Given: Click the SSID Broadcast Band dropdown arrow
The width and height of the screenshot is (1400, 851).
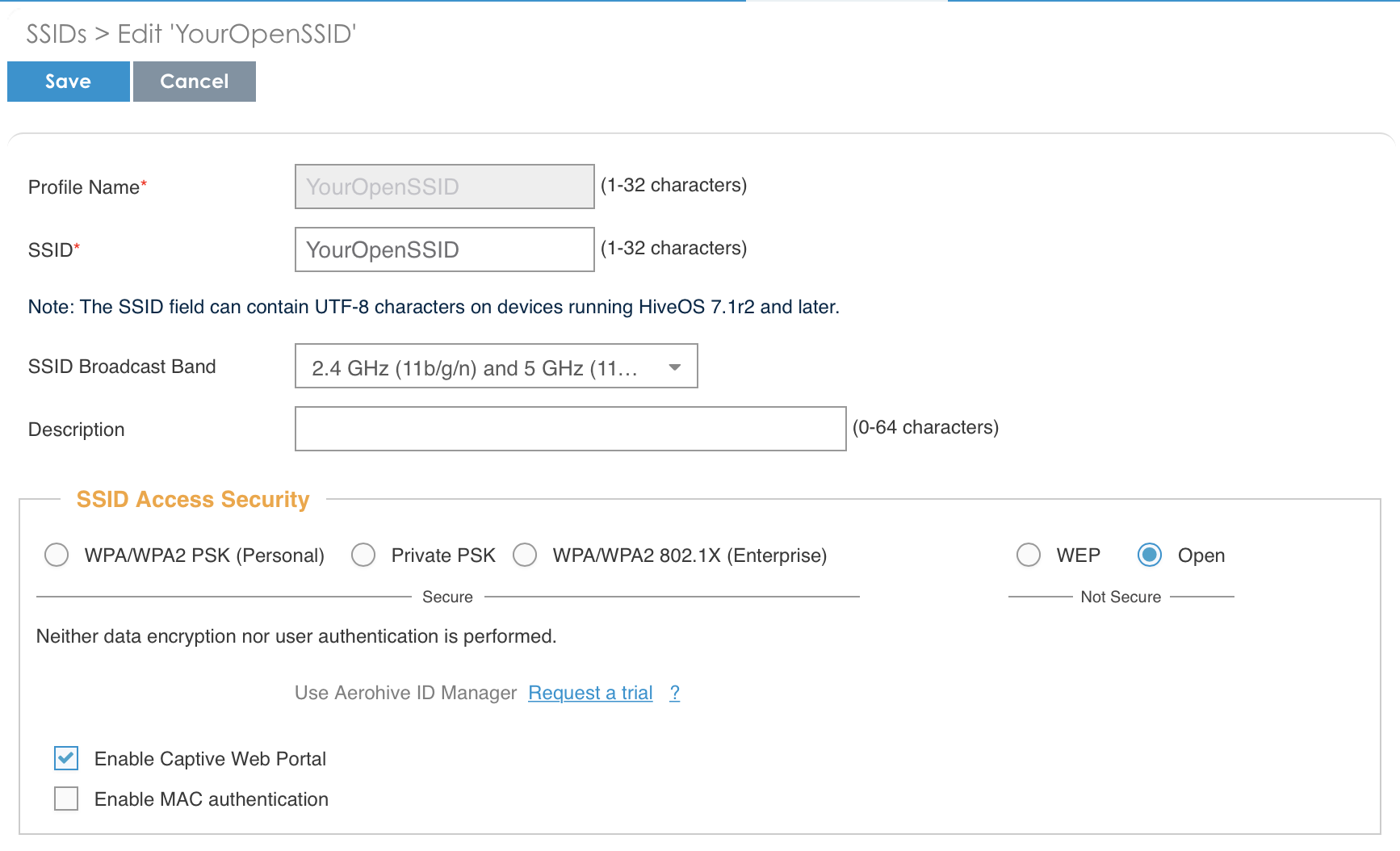Looking at the screenshot, I should 675,367.
